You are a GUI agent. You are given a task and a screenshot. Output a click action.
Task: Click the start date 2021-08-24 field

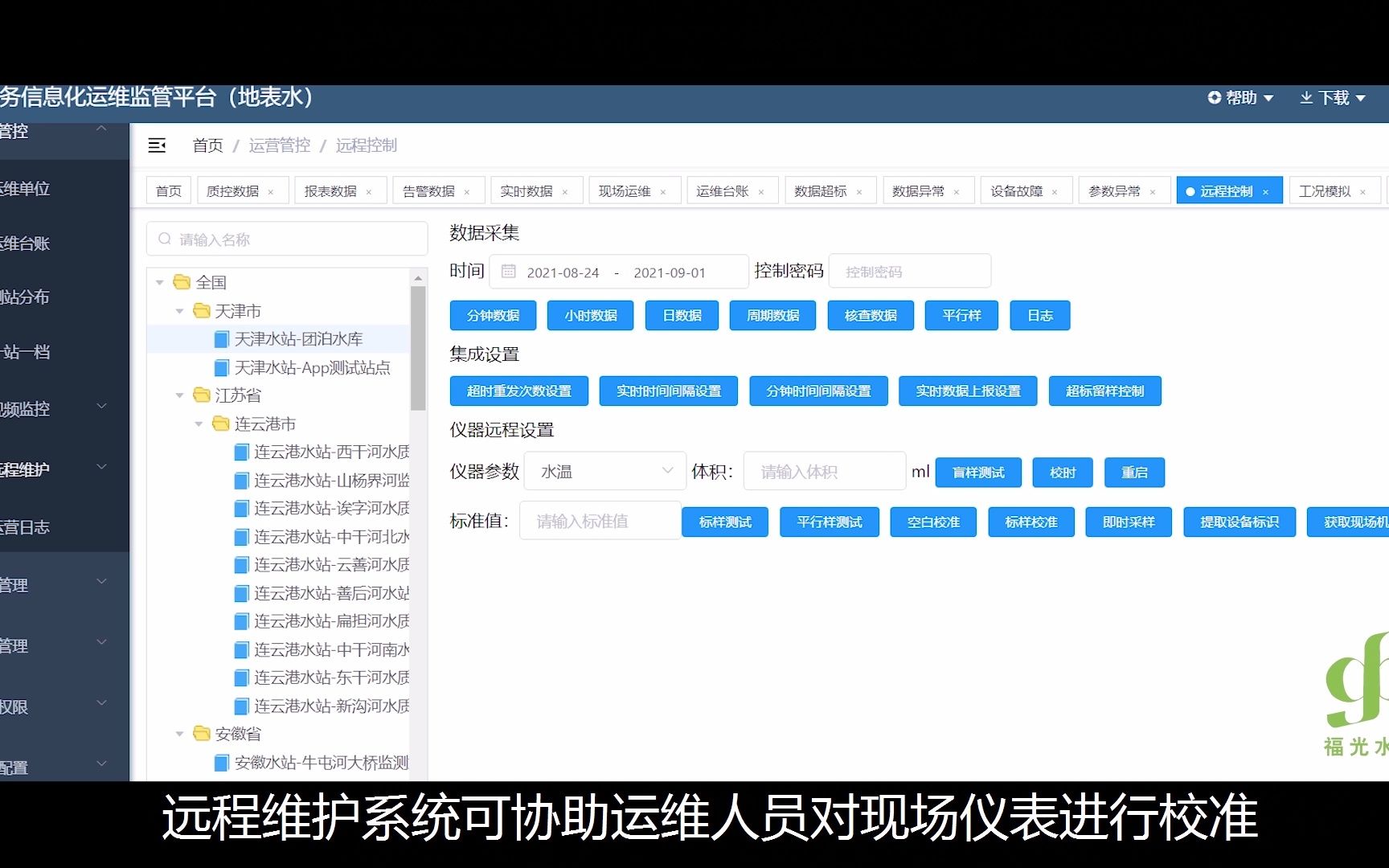click(x=563, y=272)
